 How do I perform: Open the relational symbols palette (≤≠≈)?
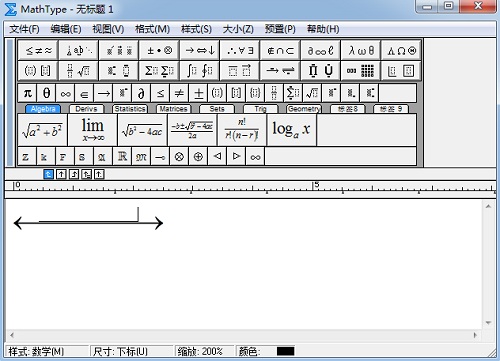click(38, 50)
